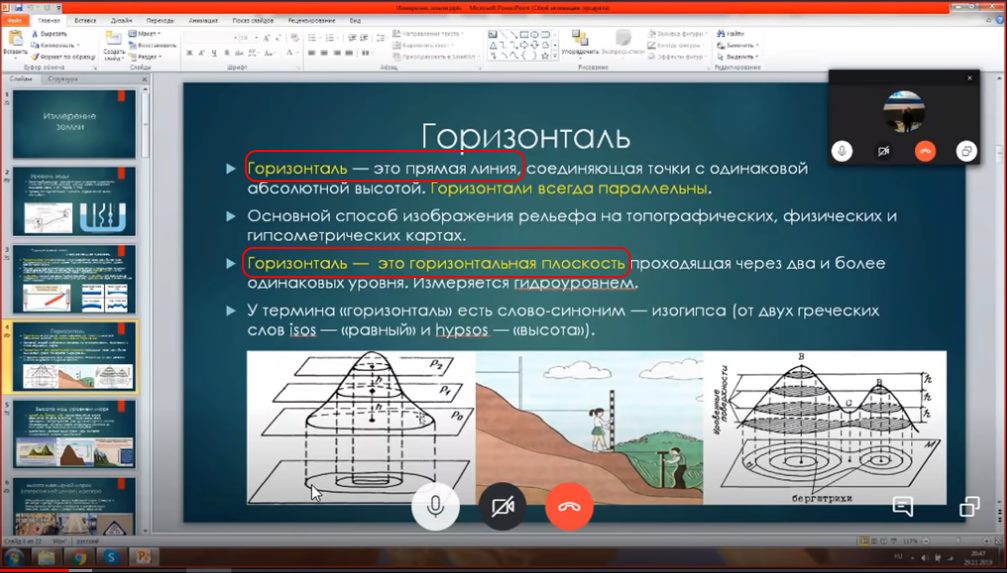Toggle the camera in the large bottom call bar
Screen dimensions: 1007x573
(502, 506)
